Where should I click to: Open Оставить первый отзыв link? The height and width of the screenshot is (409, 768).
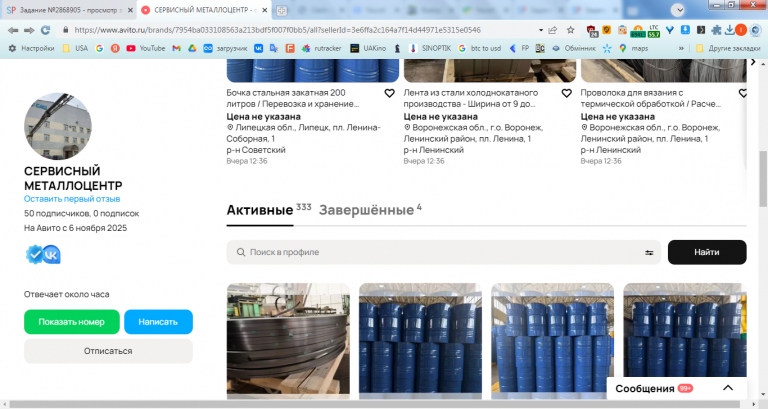pos(72,199)
